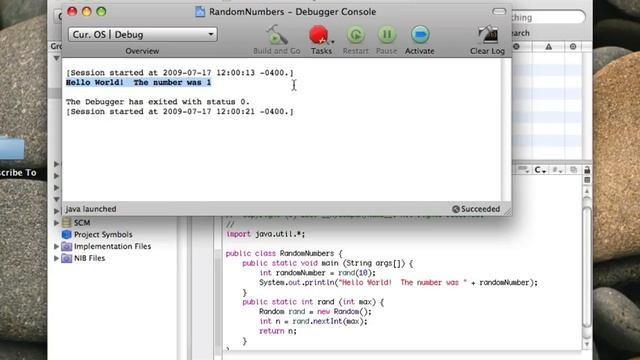Click the editor scrollbar up arrow
Image resolution: width=640 pixels, height=360 pixels.
pos(587,191)
